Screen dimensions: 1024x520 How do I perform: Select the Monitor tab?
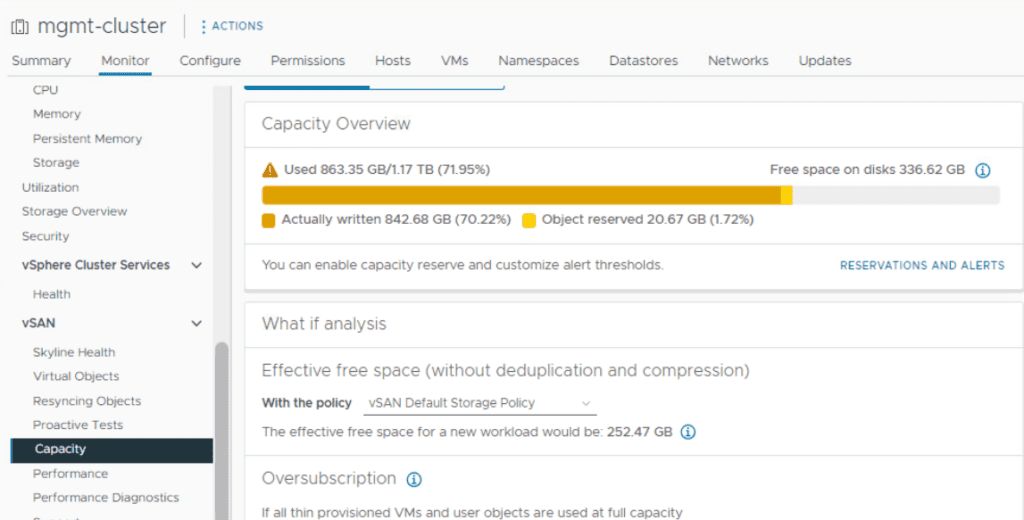[x=125, y=61]
